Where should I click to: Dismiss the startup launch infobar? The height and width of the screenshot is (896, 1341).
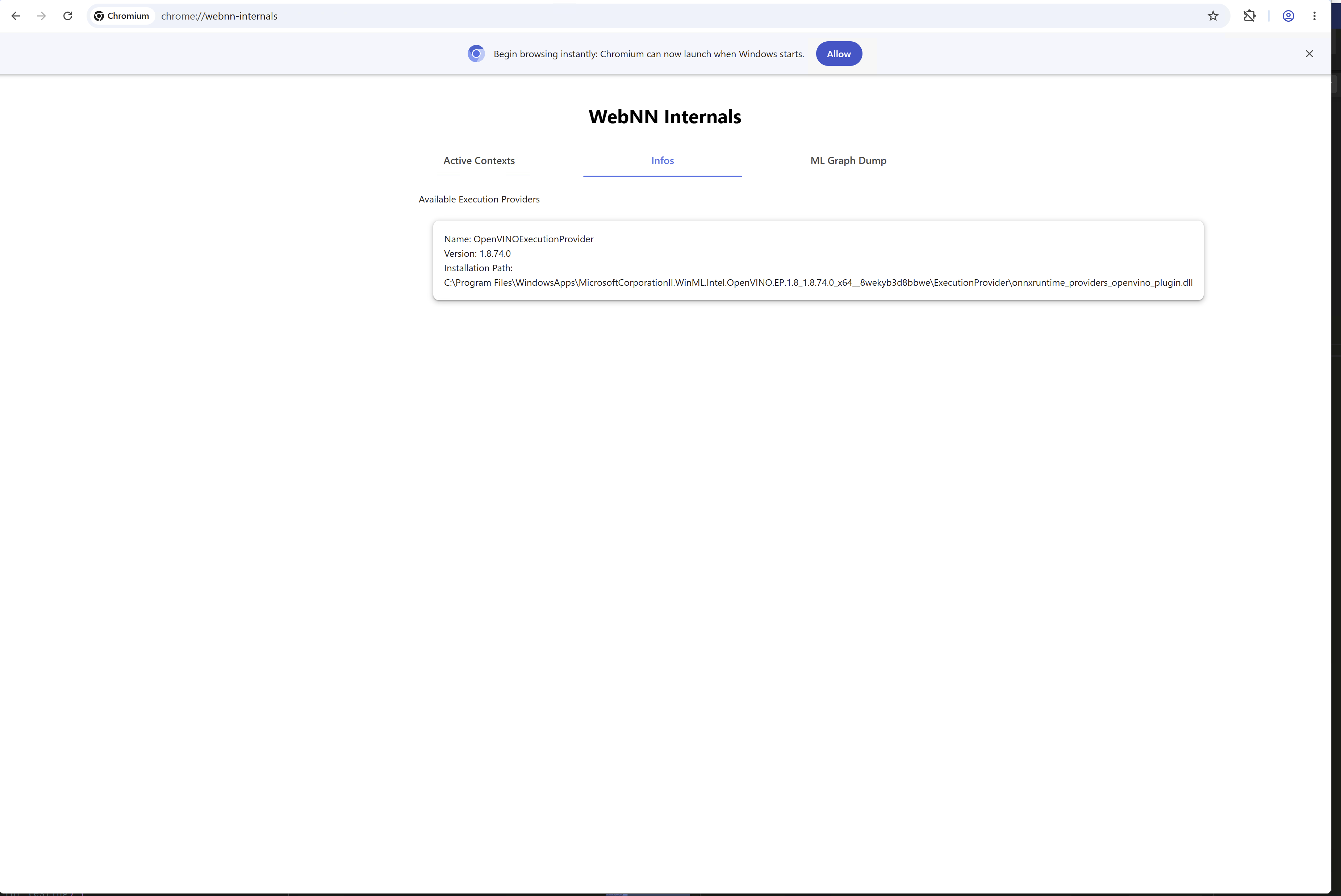tap(1309, 54)
